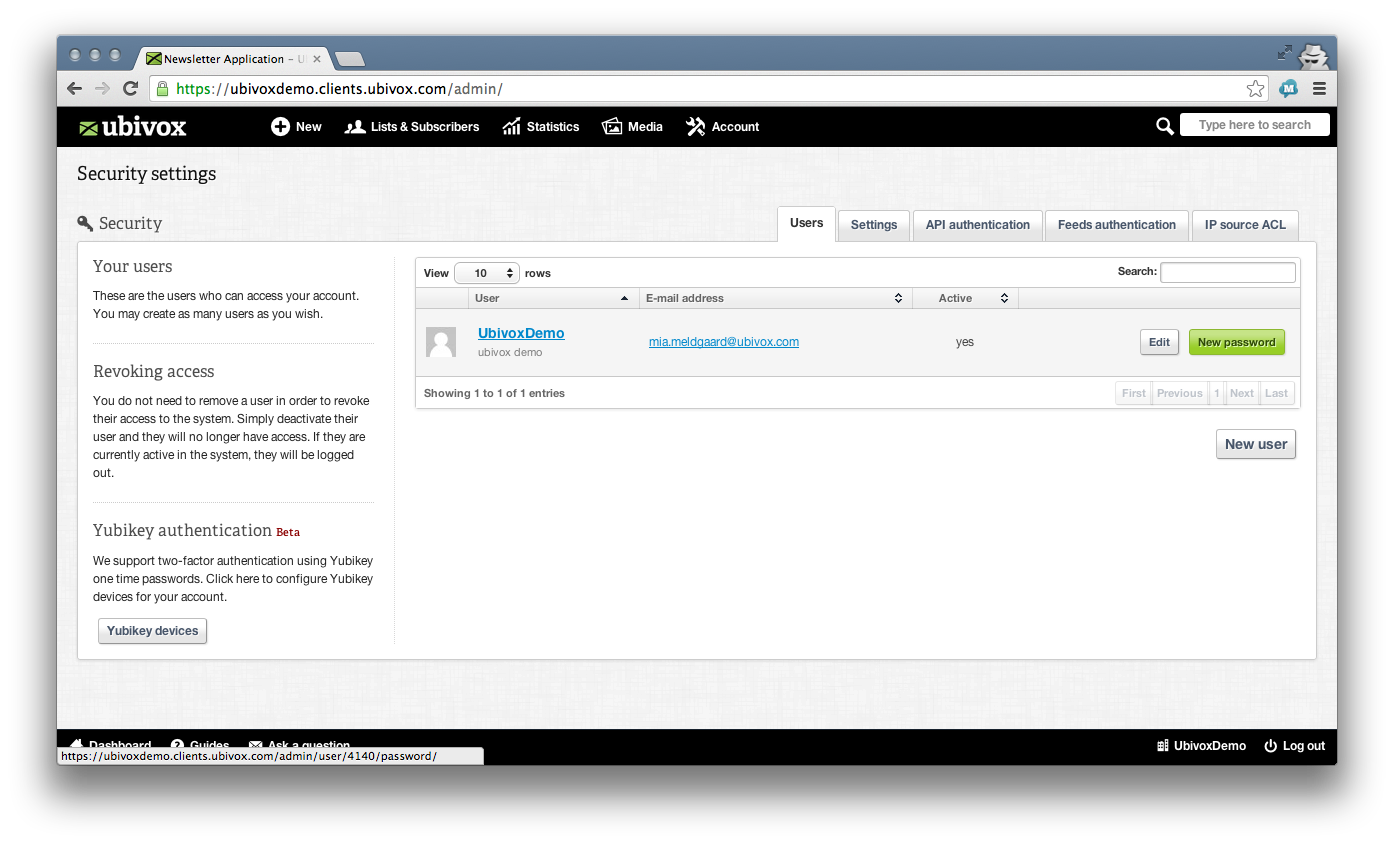Image resolution: width=1394 pixels, height=844 pixels.
Task: Open a new browser tab
Action: [x=349, y=60]
